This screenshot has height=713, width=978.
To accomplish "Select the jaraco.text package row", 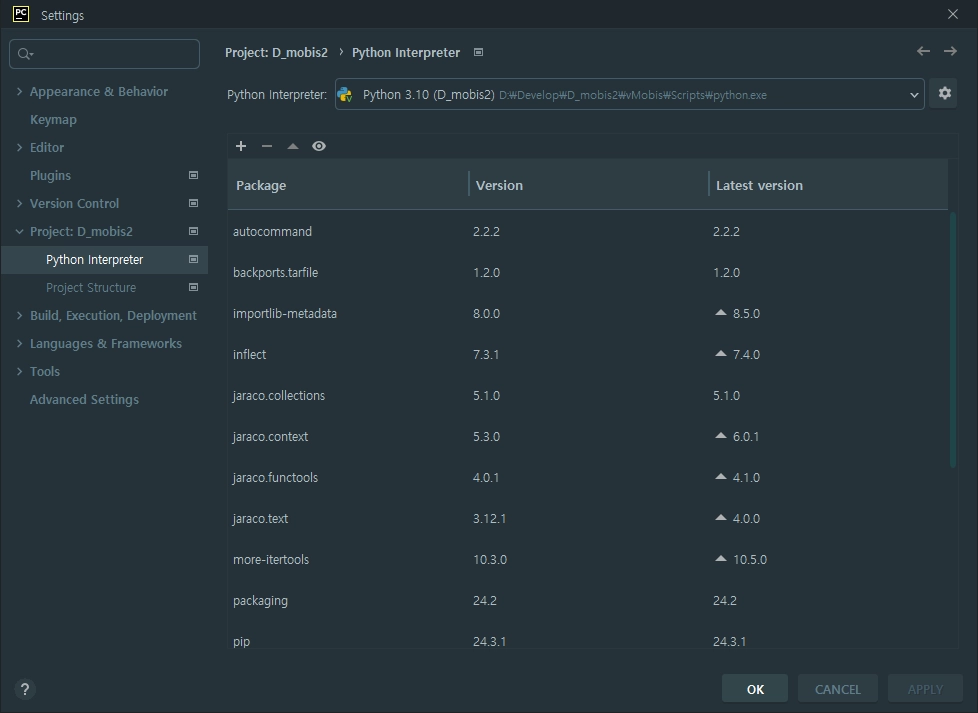I will coord(588,518).
